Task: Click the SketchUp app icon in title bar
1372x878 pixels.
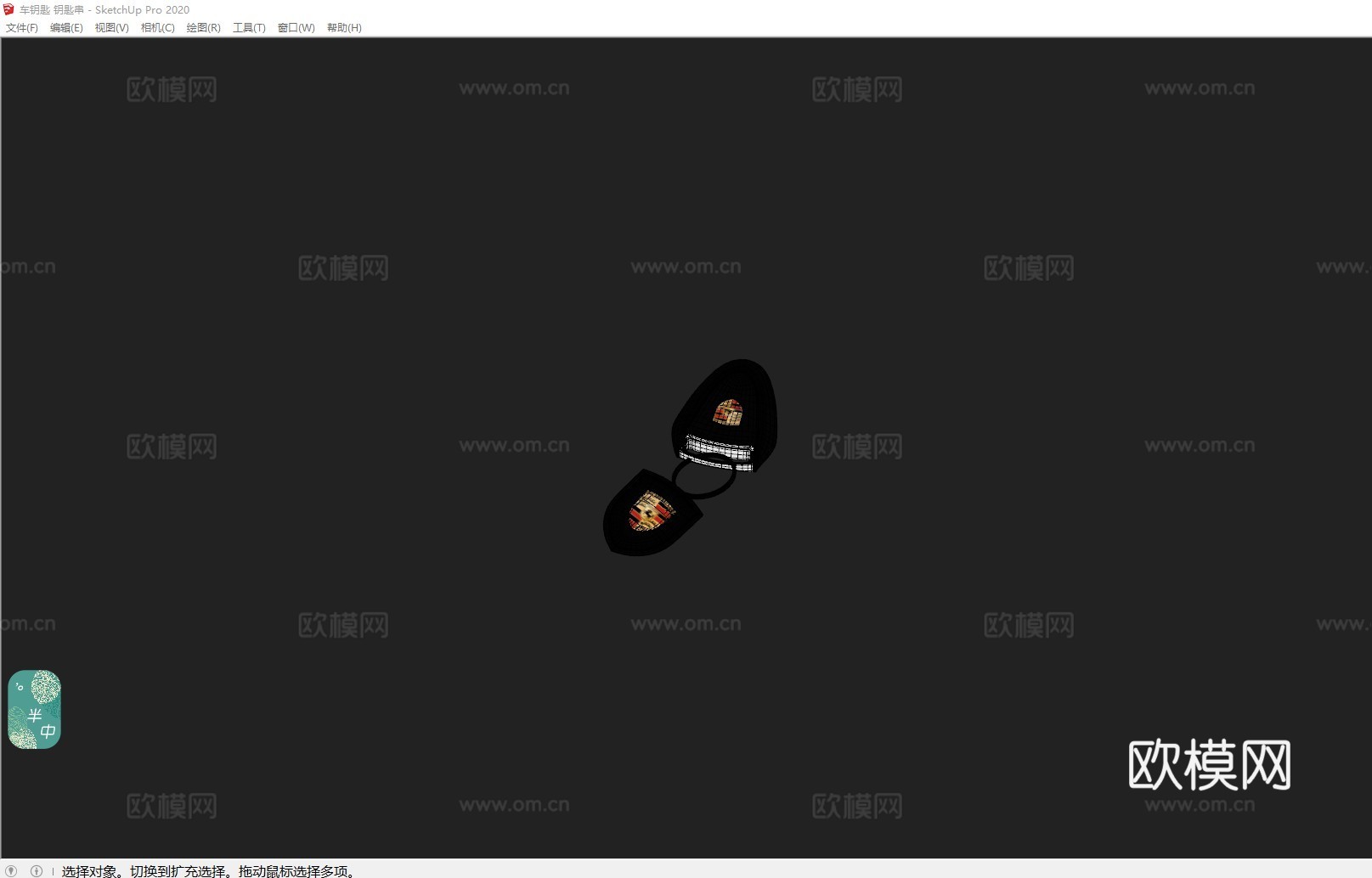Action: [x=9, y=9]
